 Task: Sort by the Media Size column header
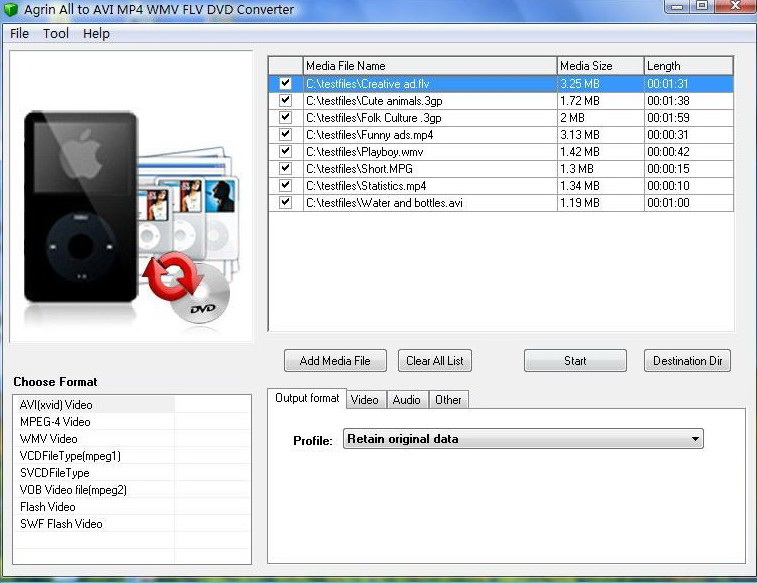pyautogui.click(x=601, y=66)
